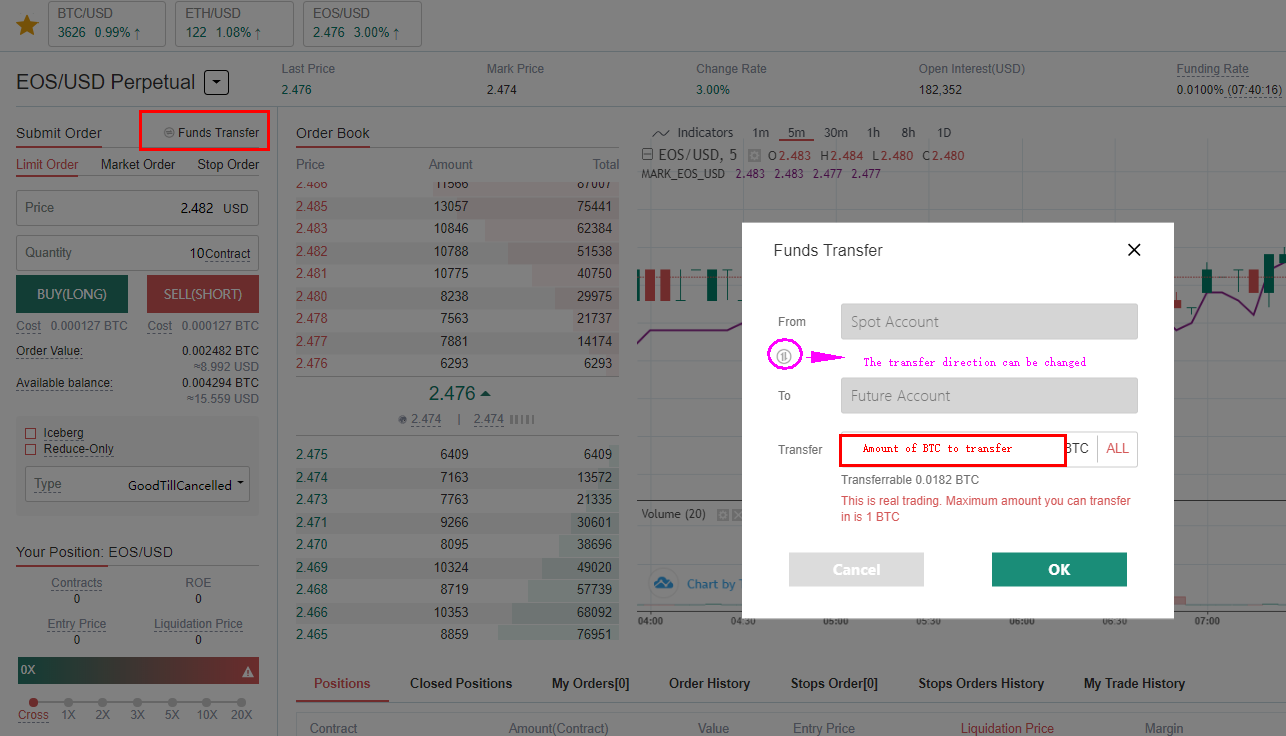Click the leverage warning triangle icon
1286x736 pixels.
(x=248, y=672)
